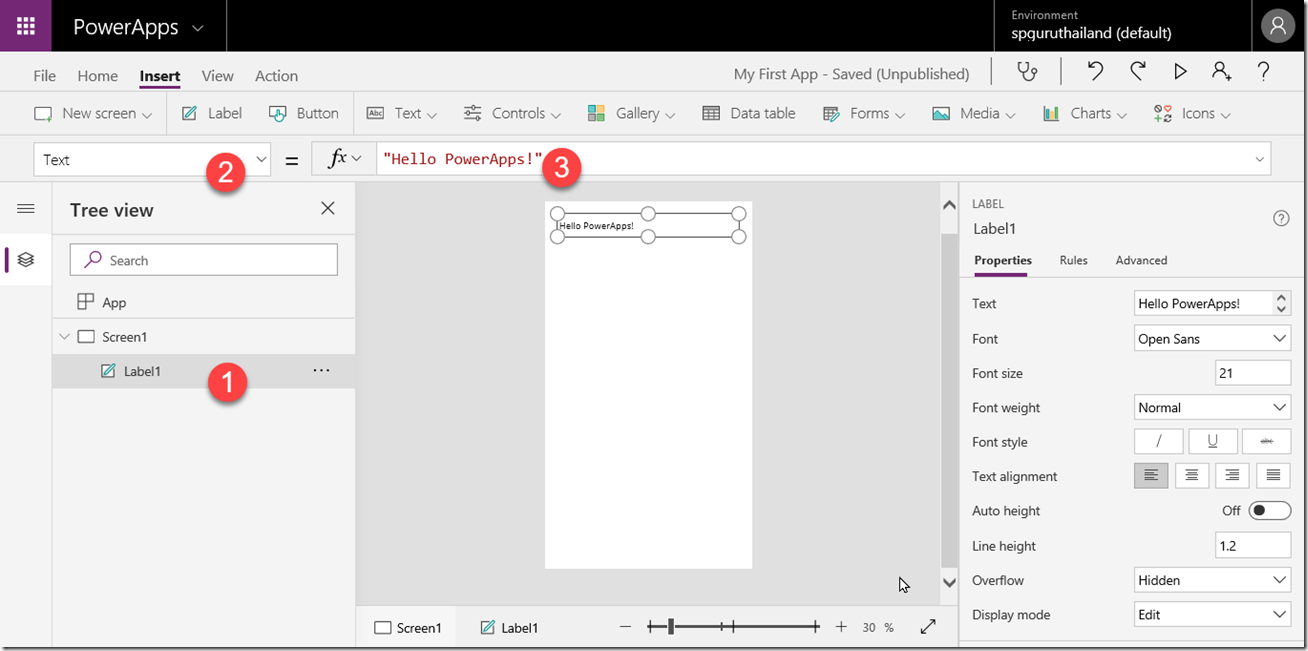The image size is (1308, 651).
Task: Open Label1 more options ellipsis
Action: click(x=321, y=370)
